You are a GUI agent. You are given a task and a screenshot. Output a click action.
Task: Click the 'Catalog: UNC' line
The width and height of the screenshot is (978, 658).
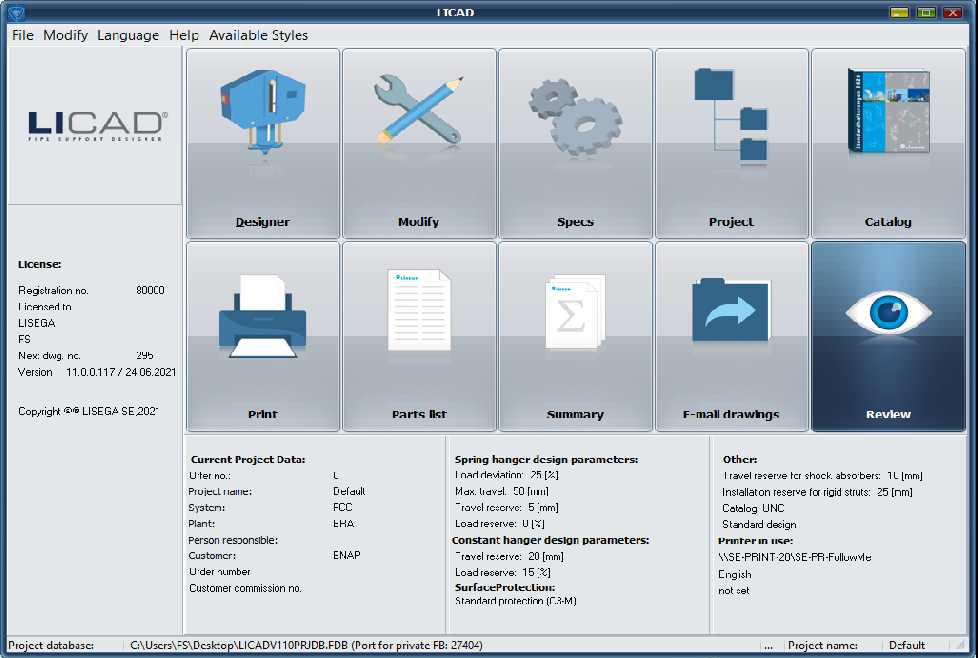click(753, 508)
